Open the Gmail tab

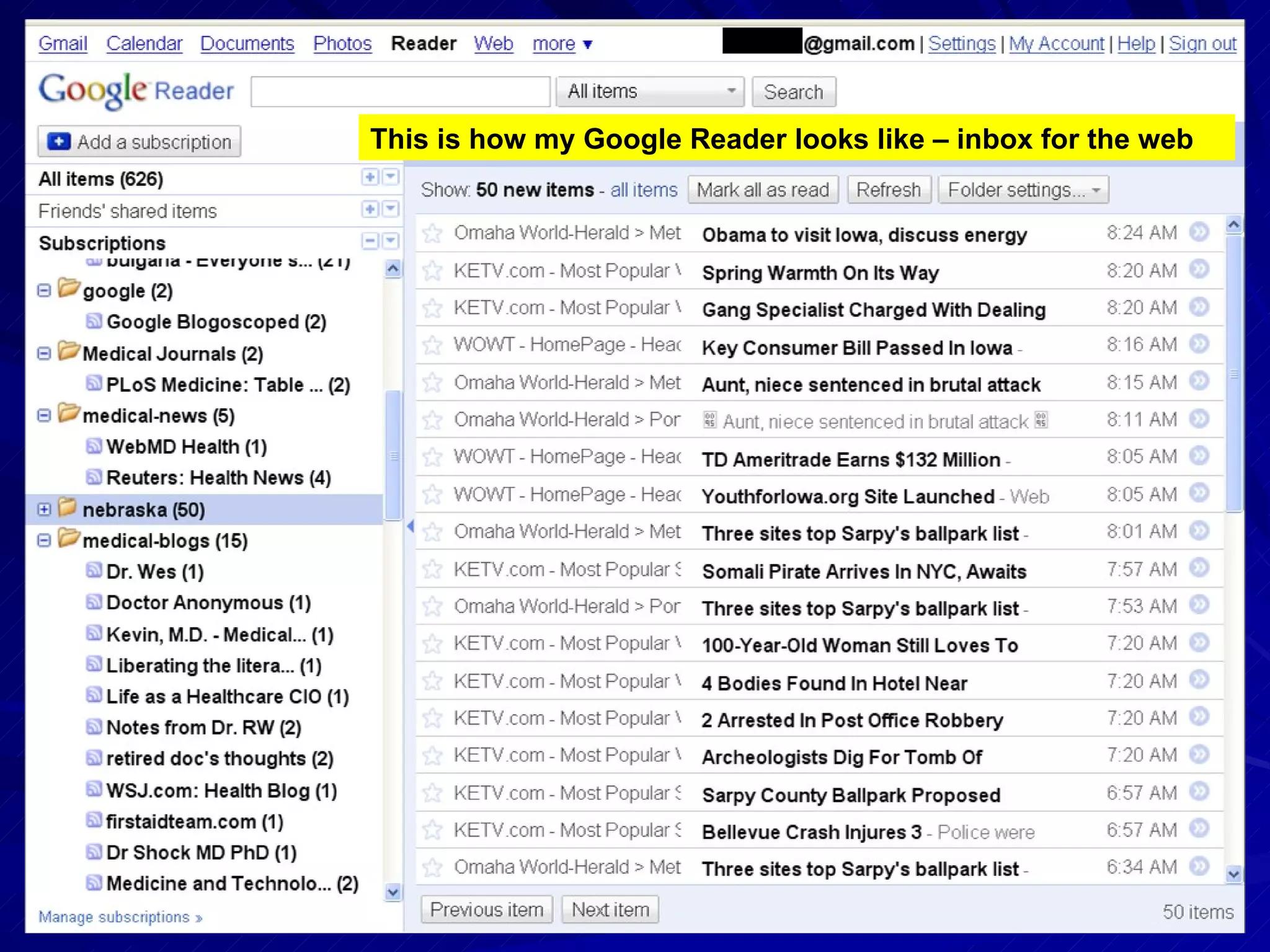[x=63, y=44]
